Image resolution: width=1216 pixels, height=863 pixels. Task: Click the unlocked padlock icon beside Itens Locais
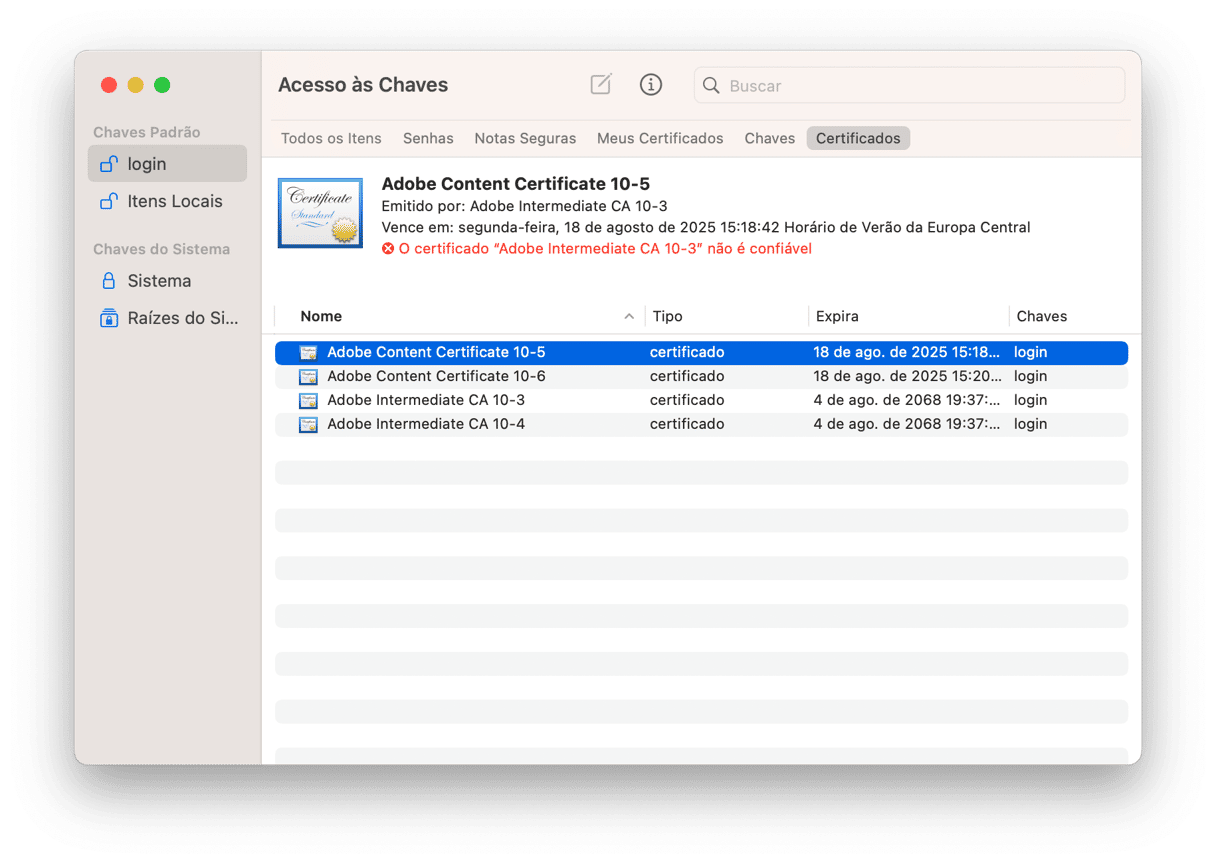click(109, 201)
